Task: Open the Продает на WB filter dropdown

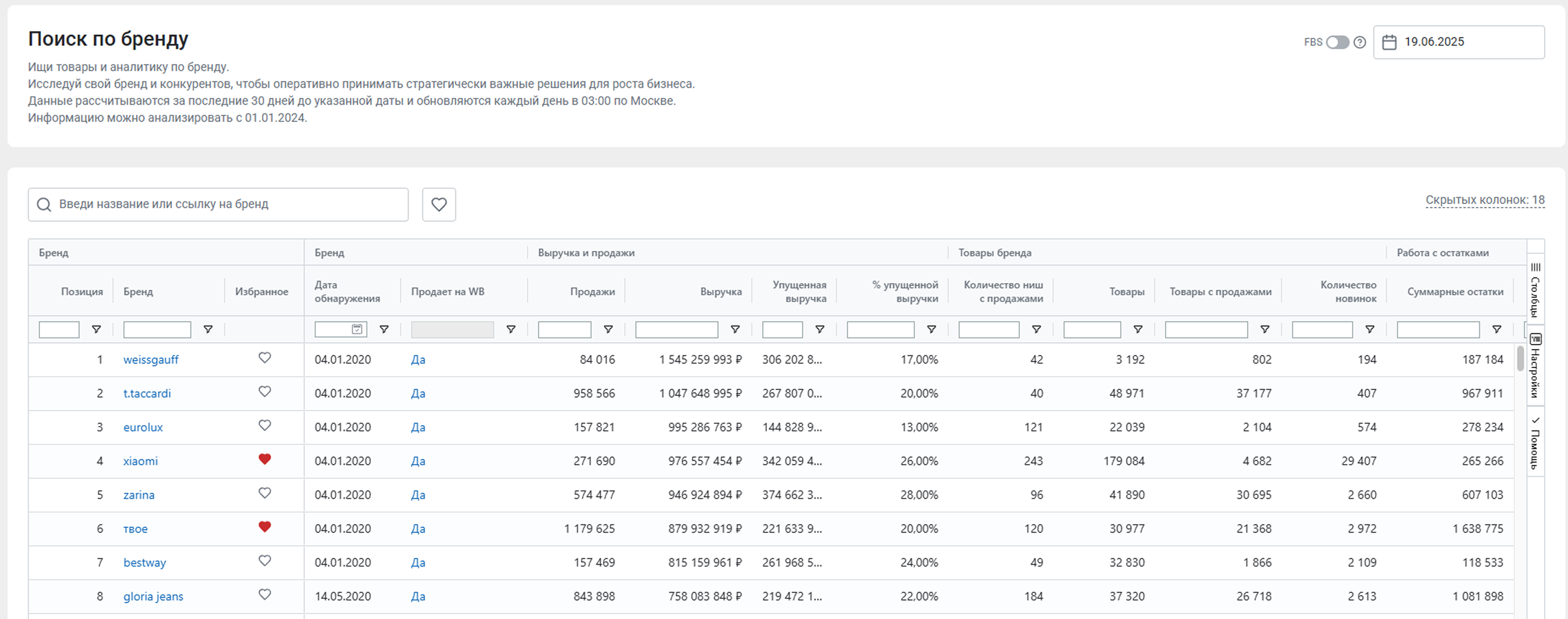Action: 452,329
